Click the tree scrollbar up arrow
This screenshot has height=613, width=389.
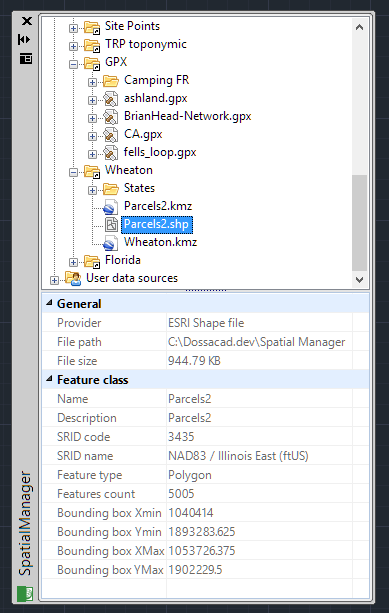(359, 27)
